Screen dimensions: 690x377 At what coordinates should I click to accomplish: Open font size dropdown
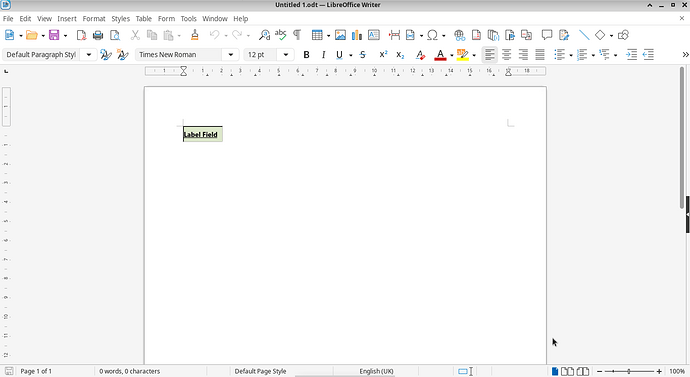286,55
